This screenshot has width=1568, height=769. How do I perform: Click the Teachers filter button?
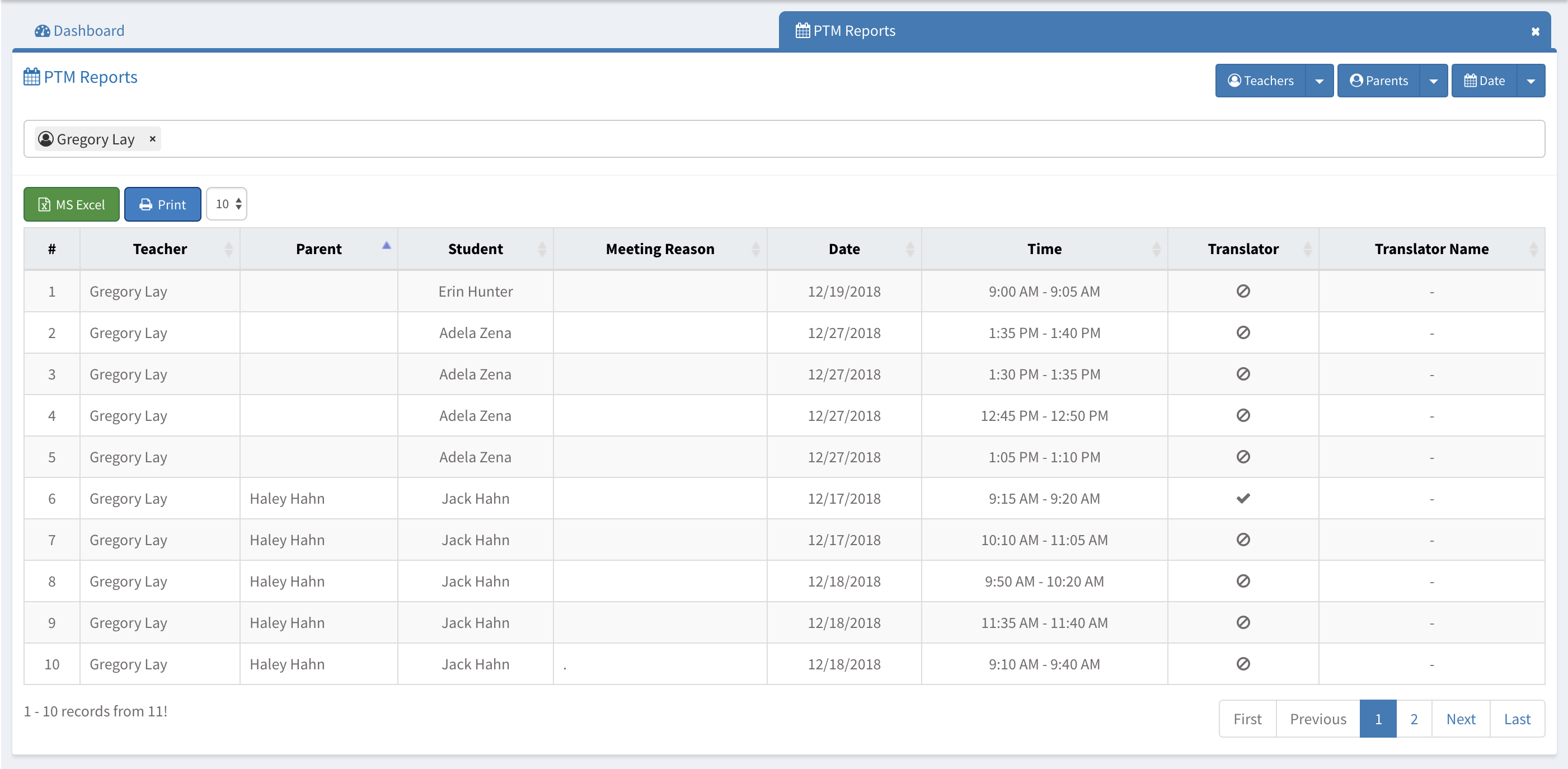point(1261,81)
